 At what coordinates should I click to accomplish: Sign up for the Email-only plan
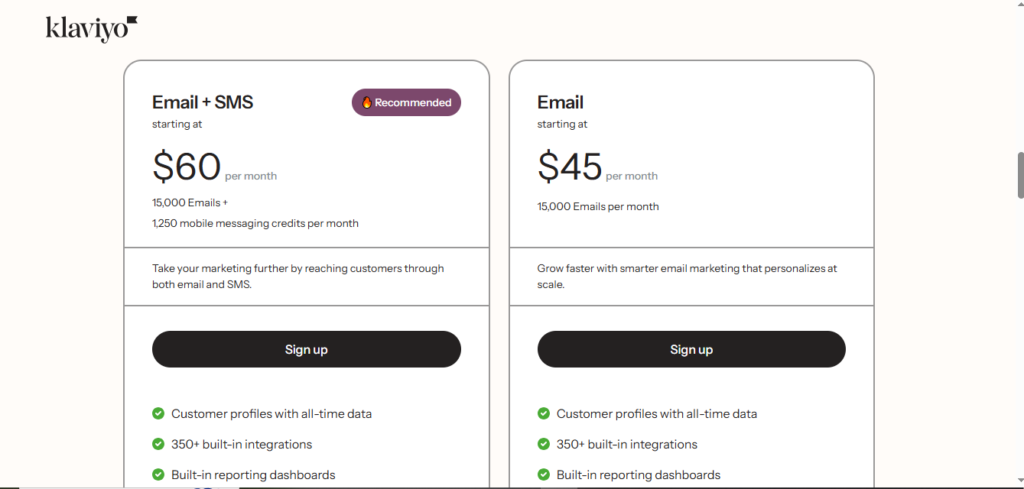click(x=691, y=349)
